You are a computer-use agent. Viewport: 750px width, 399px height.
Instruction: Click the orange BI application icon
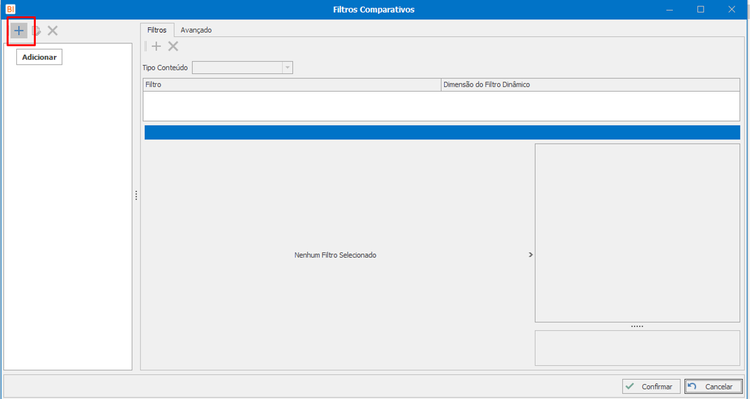pyautogui.click(x=11, y=9)
